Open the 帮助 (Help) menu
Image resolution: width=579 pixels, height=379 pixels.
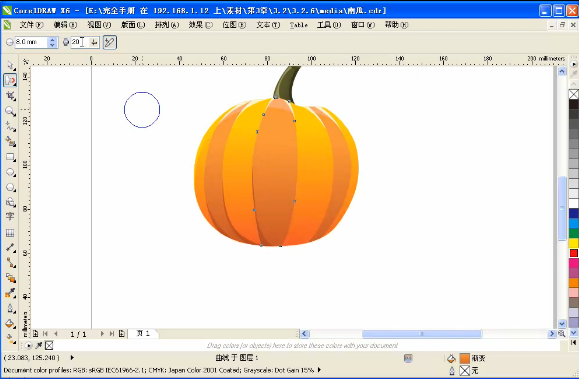[x=396, y=25]
